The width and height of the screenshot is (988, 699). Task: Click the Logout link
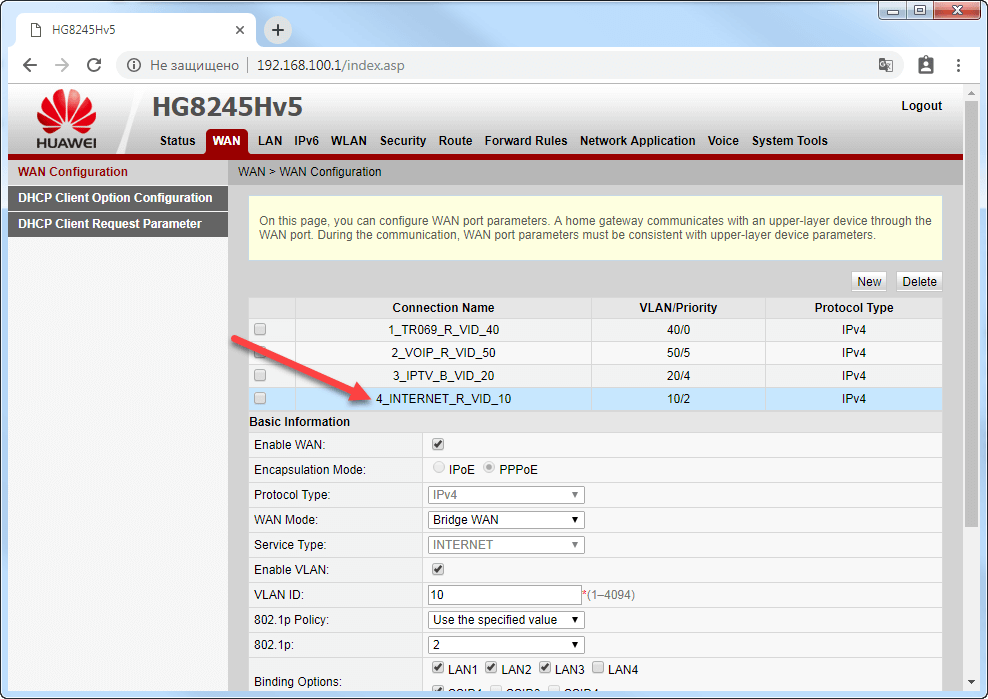[921, 106]
